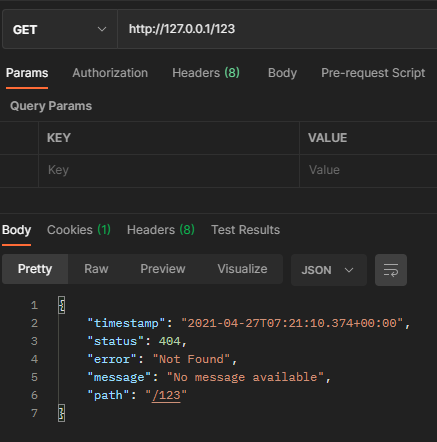
Task: Click the VALUE column header
Action: click(327, 138)
